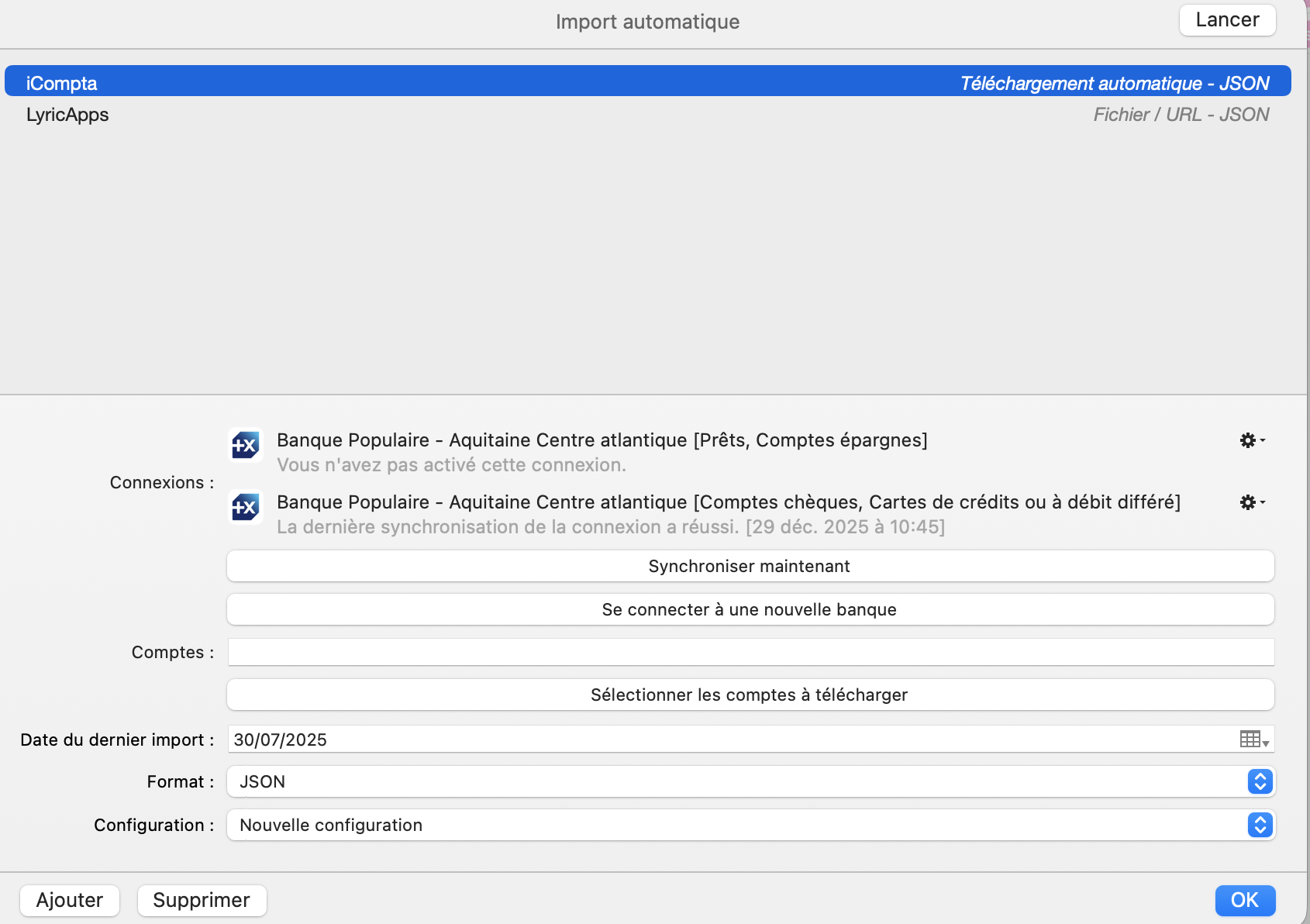
Task: Click the Banque Populaire logo for Prêts connection
Action: [246, 446]
